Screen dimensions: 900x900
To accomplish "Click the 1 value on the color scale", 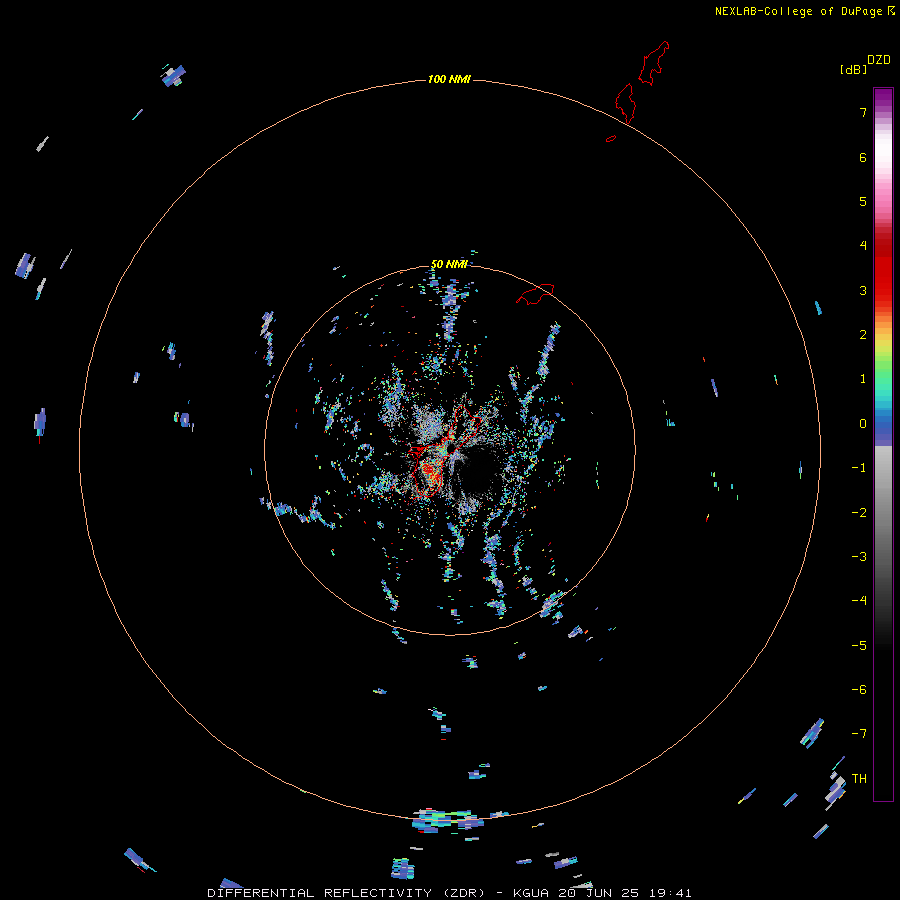I will pyautogui.click(x=863, y=379).
